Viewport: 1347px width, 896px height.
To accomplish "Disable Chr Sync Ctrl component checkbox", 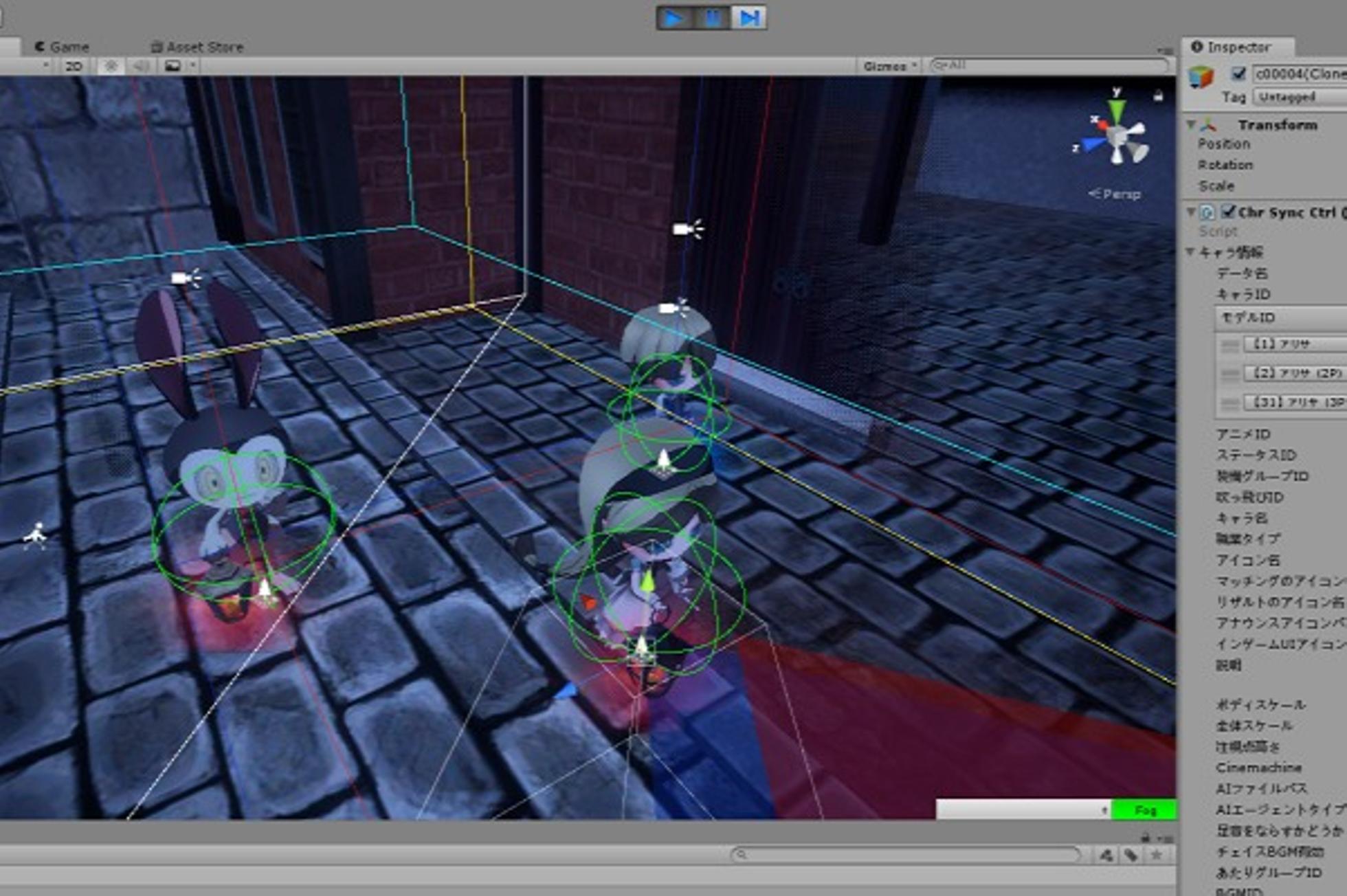I will pyautogui.click(x=1227, y=212).
